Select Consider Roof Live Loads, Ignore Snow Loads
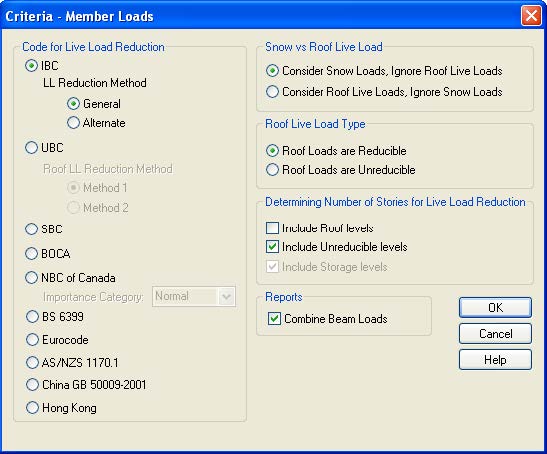Image resolution: width=547 pixels, height=454 pixels. [x=272, y=92]
